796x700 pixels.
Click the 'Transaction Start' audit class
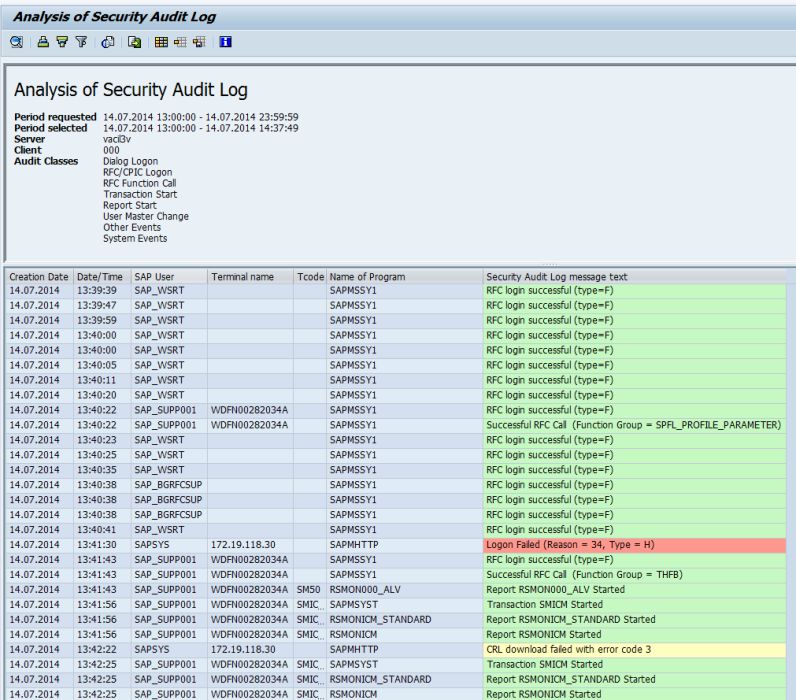140,194
